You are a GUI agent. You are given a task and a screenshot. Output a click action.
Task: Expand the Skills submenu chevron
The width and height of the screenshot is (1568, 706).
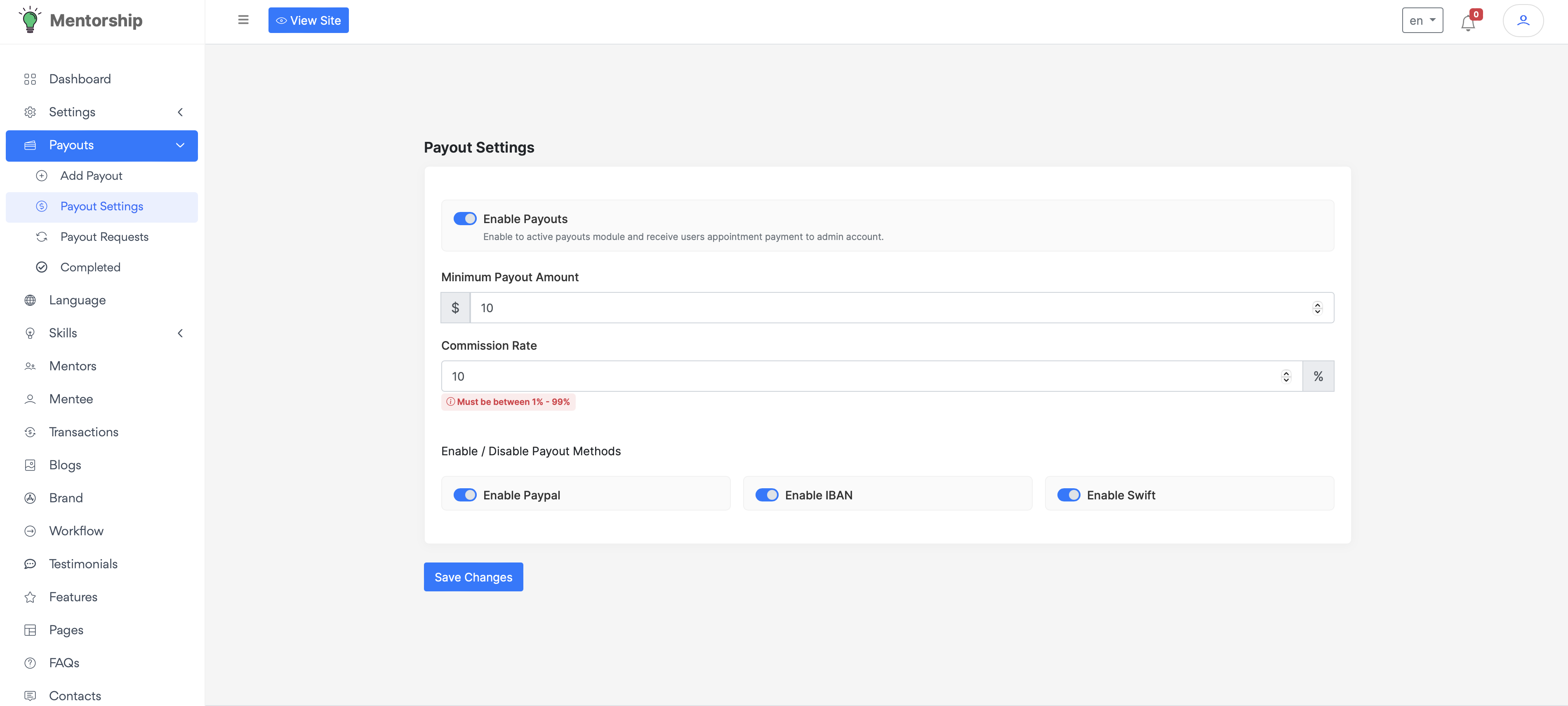(180, 333)
